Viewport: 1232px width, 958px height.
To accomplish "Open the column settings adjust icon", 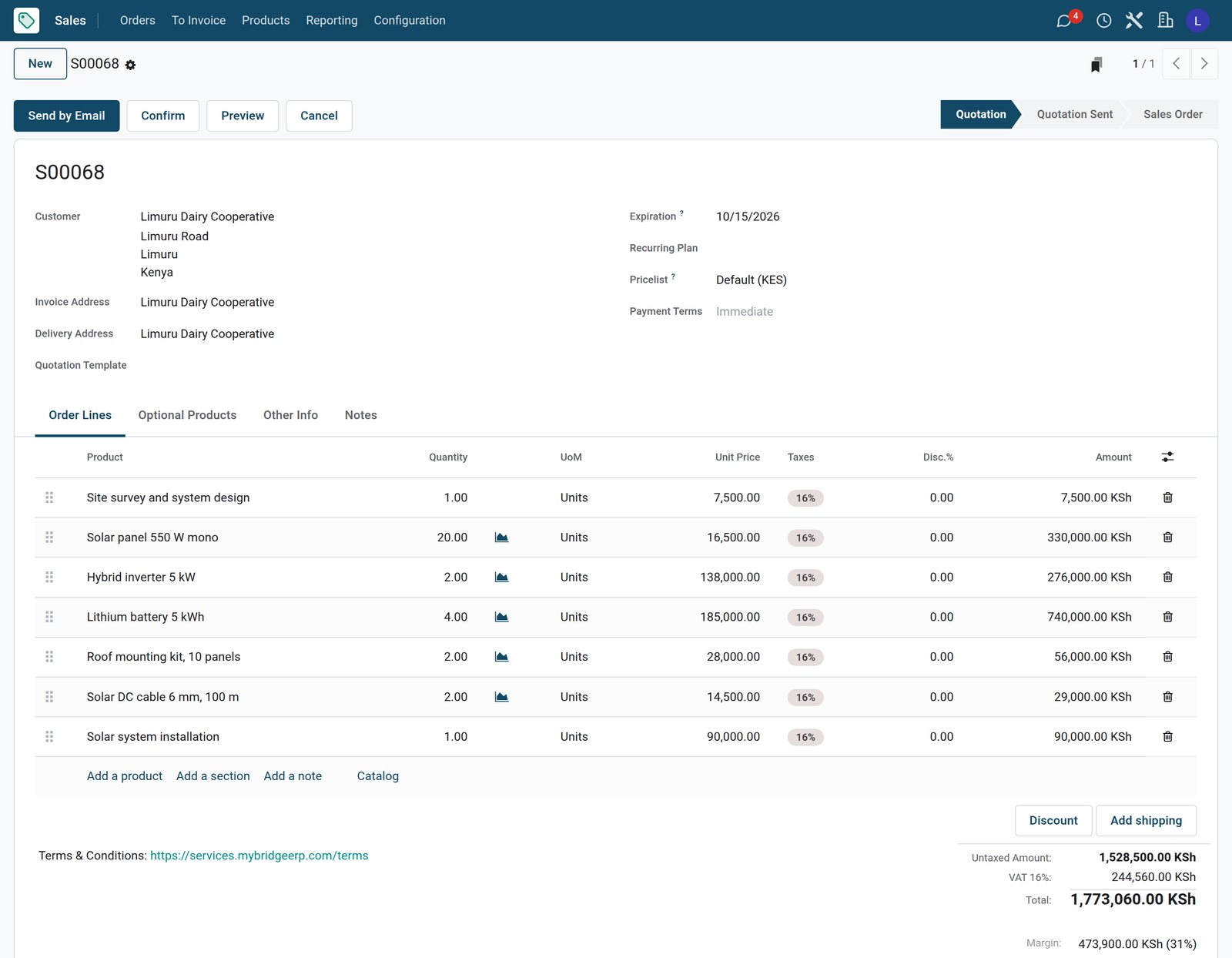I will coord(1167,457).
